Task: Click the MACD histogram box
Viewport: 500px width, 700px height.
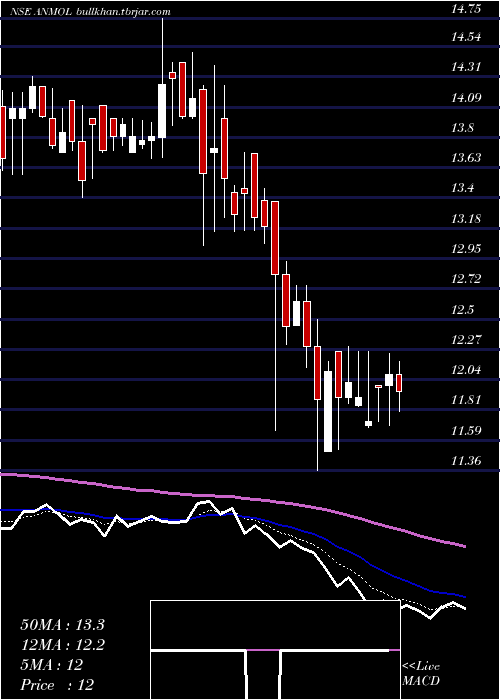Action: pos(275,650)
